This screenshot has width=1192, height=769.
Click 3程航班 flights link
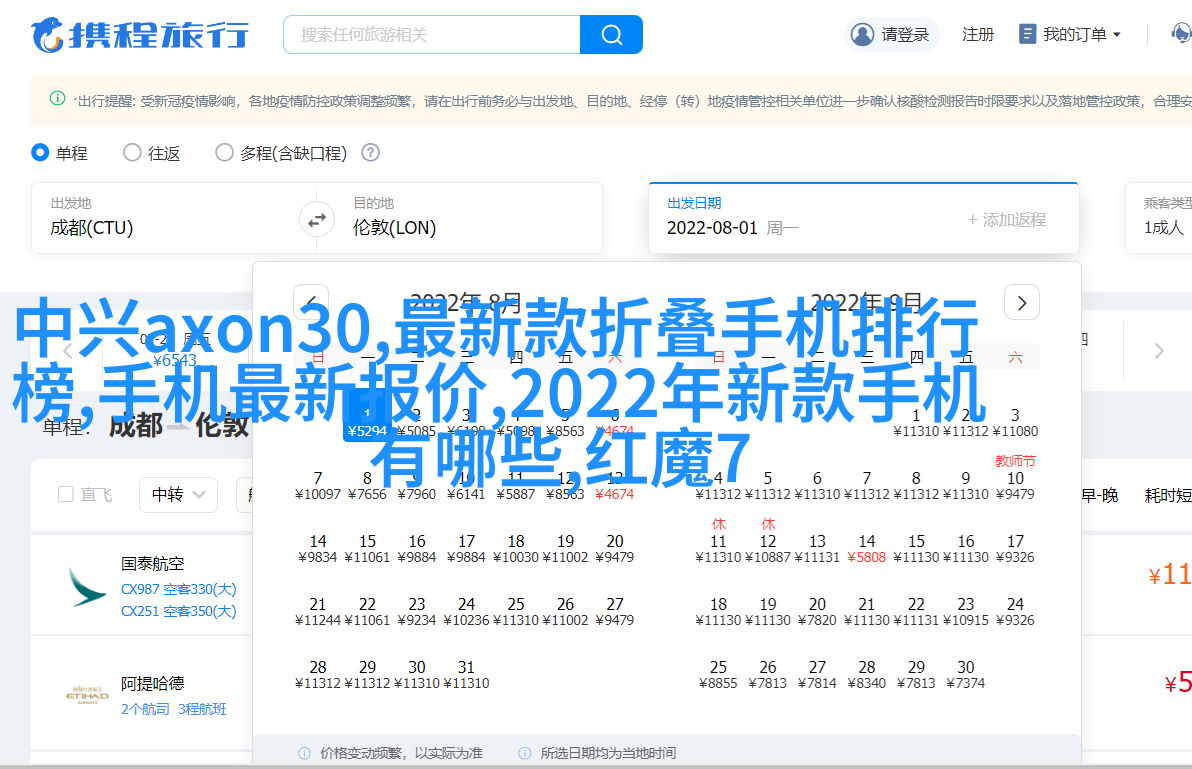pos(202,709)
